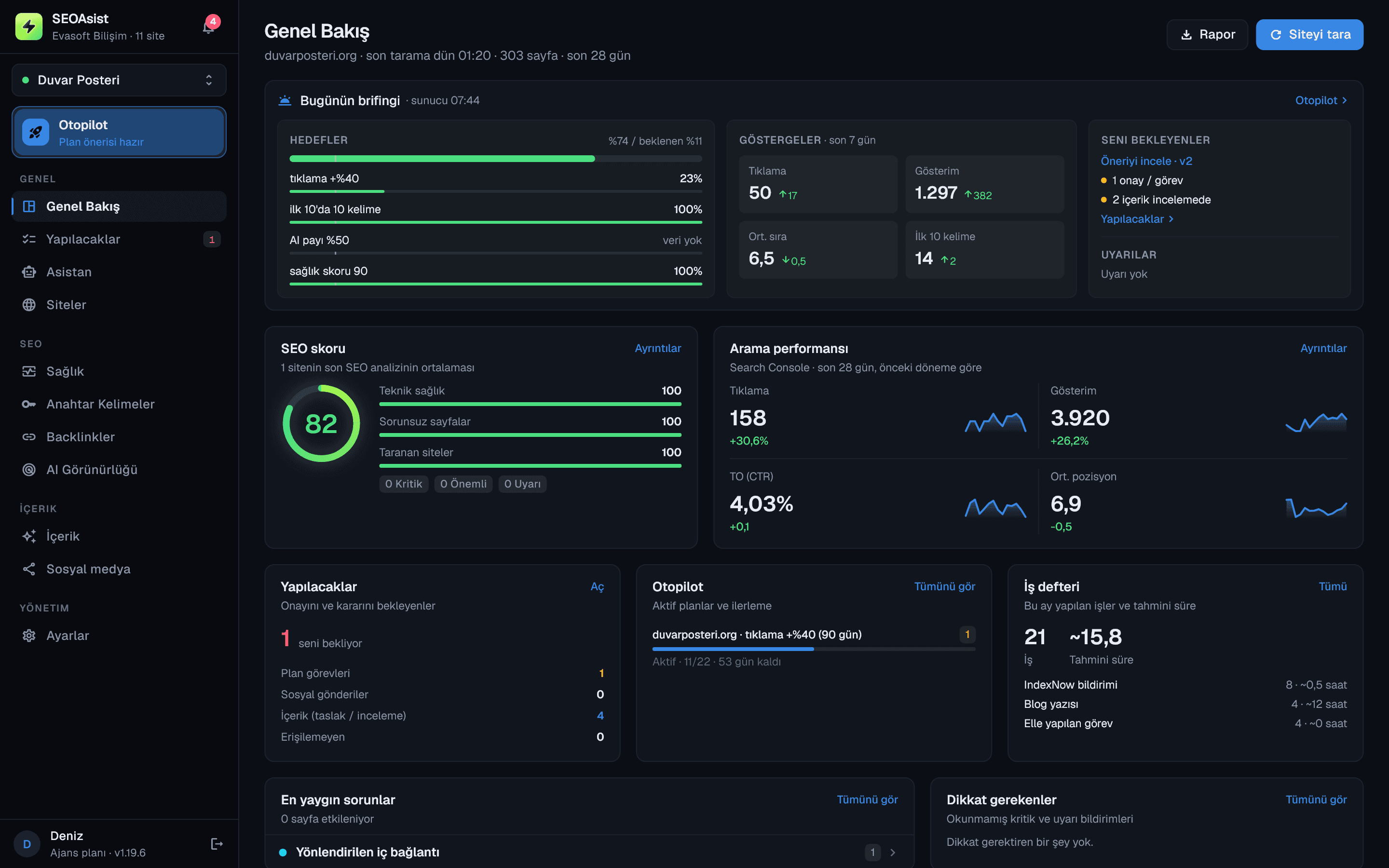Screen dimensions: 1389x868
Task: Click the duvarposteri.org plan progress bar
Action: pyautogui.click(x=813, y=649)
